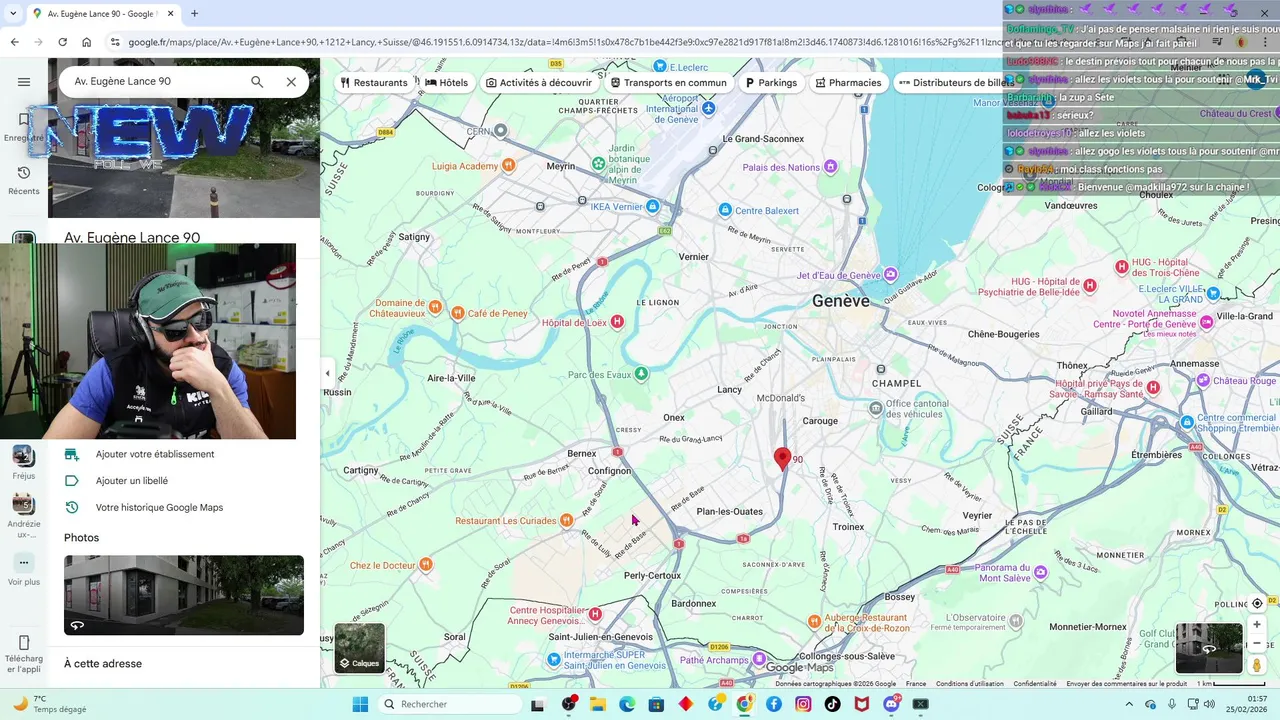This screenshot has height=720, width=1280.
Task: Click the red location pin marker
Action: (x=783, y=458)
